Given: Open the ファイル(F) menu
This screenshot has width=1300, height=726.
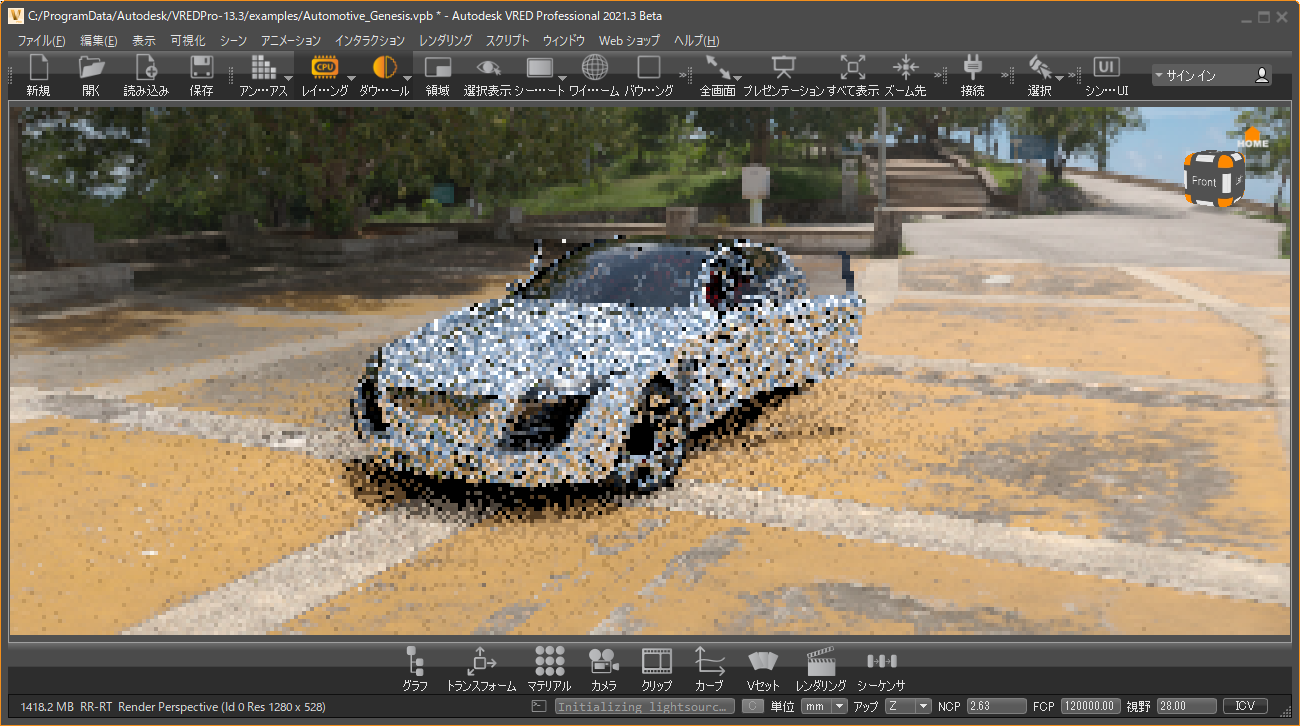Looking at the screenshot, I should (x=41, y=41).
